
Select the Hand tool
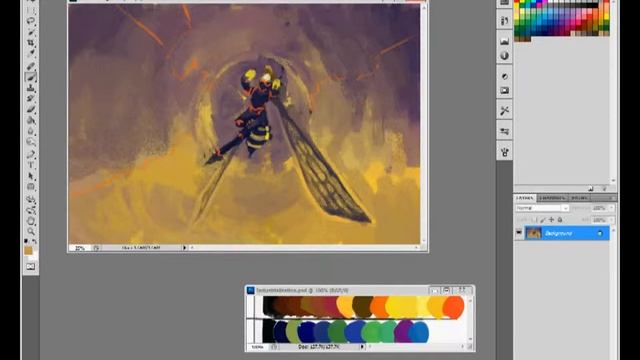point(31,221)
